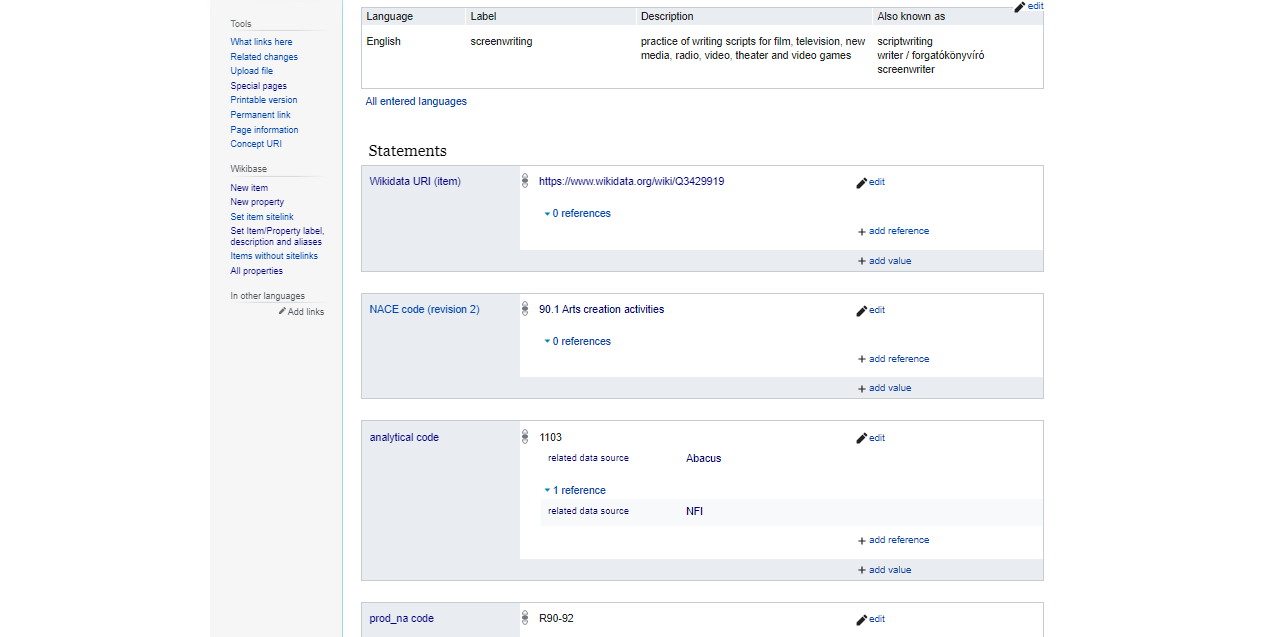The width and height of the screenshot is (1274, 637).
Task: Open What links here in Tools menu
Action: tap(261, 42)
